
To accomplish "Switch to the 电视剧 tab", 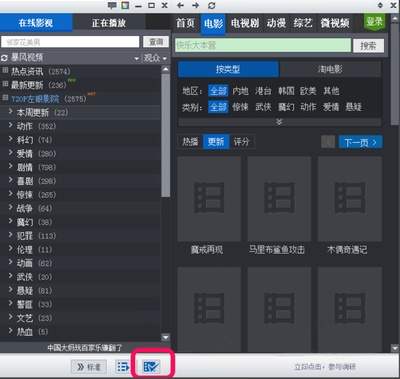I will click(245, 23).
